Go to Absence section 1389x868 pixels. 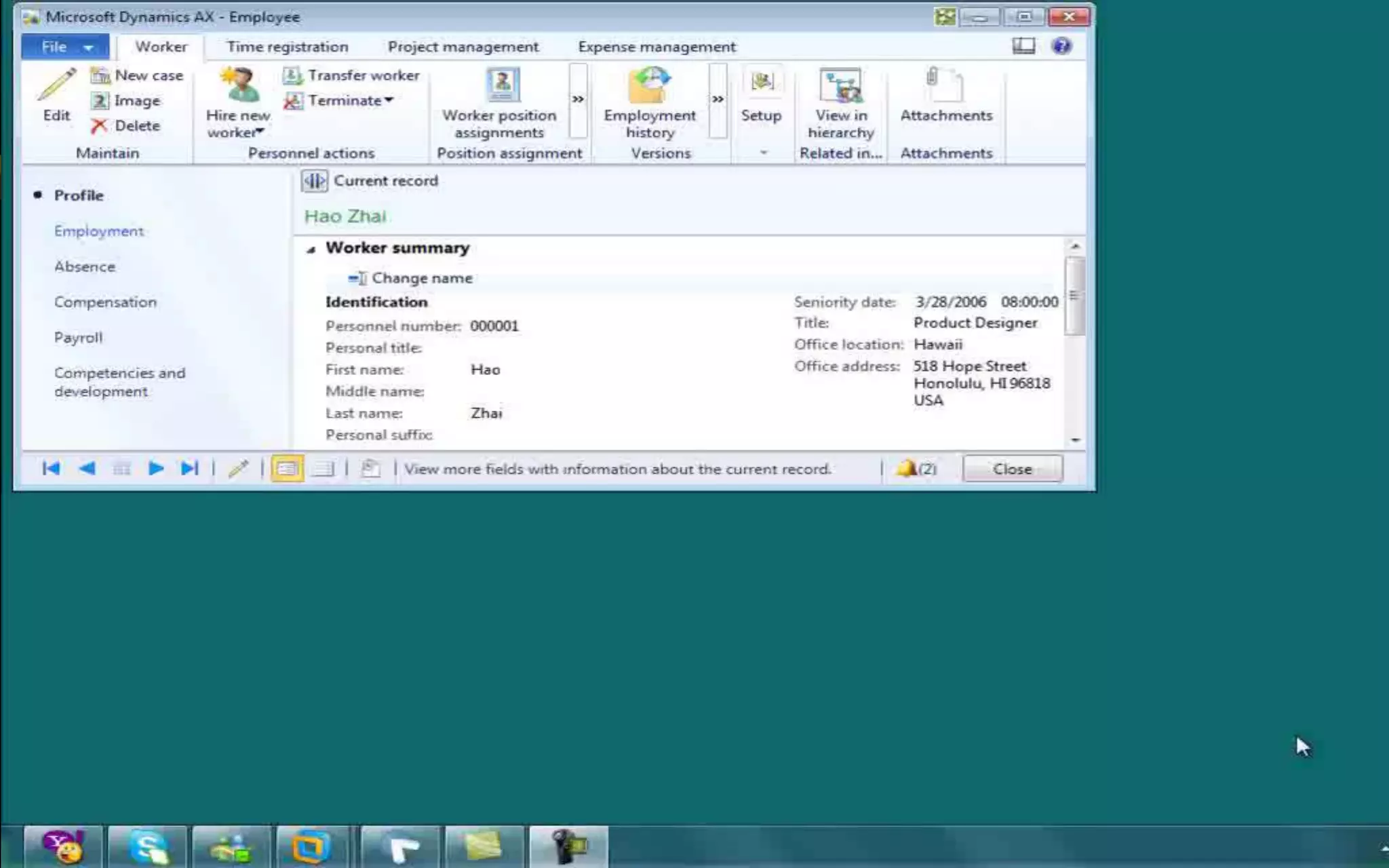click(85, 267)
